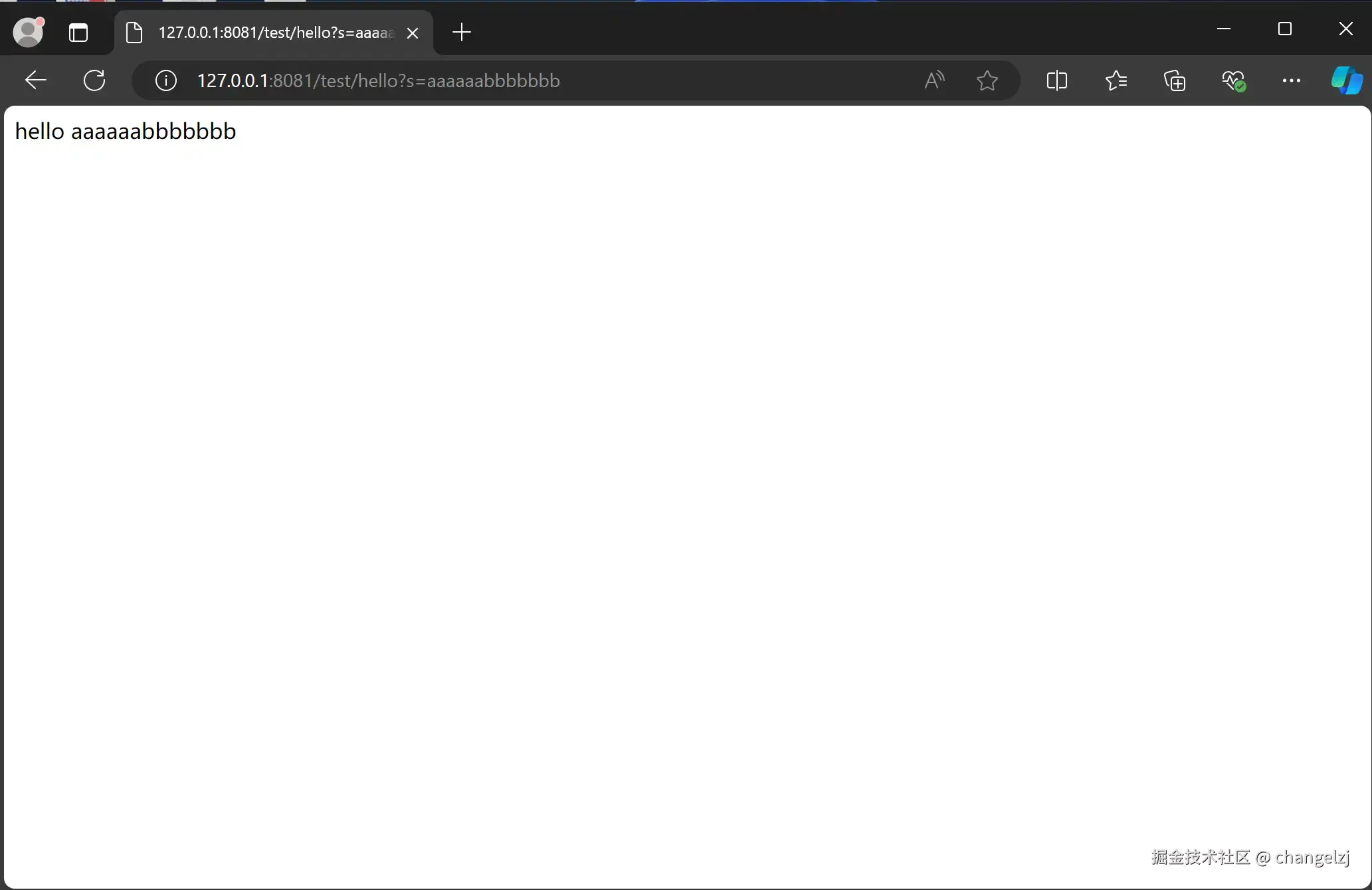
Task: Open a new tab
Action: point(461,32)
